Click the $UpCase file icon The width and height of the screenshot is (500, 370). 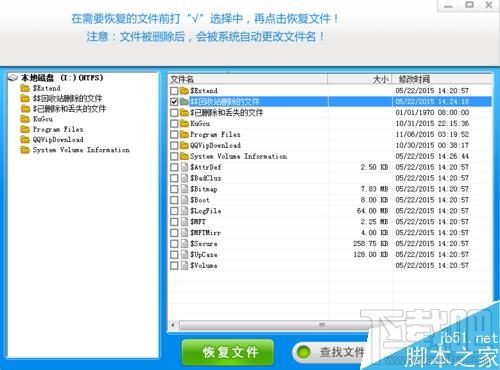tap(184, 255)
